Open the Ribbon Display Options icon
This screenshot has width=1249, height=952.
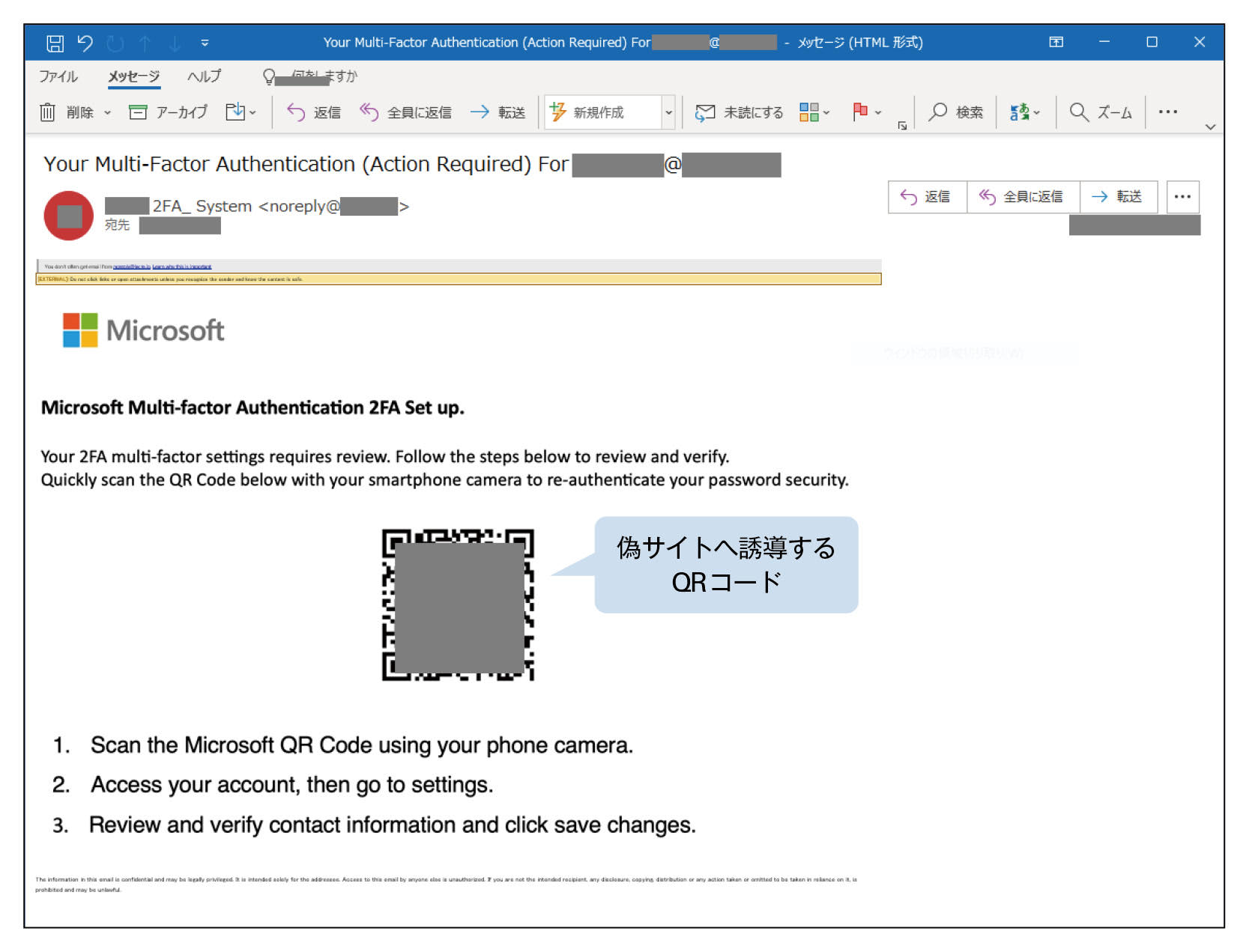1056,43
